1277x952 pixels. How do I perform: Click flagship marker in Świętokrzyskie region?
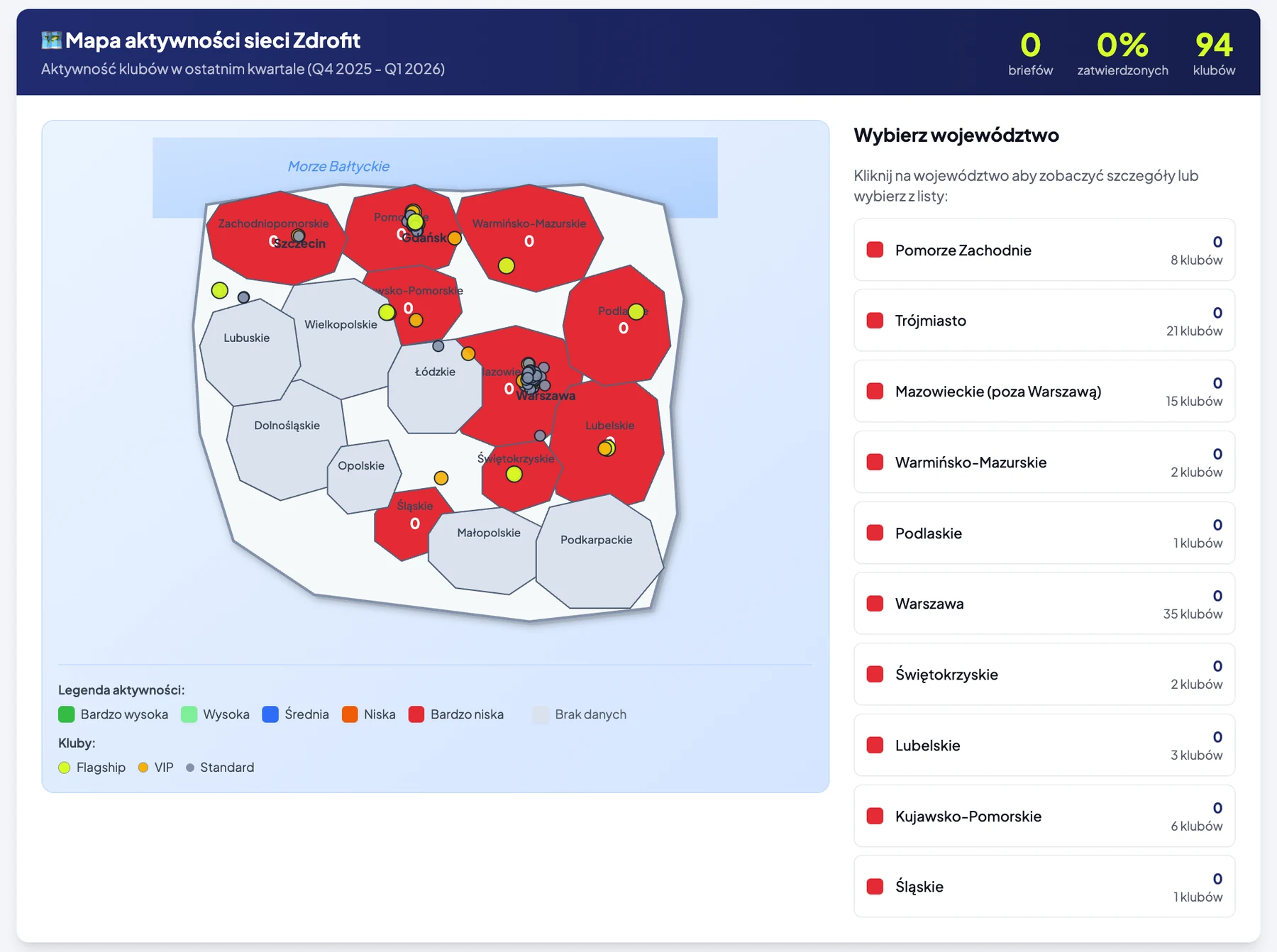[x=514, y=474]
